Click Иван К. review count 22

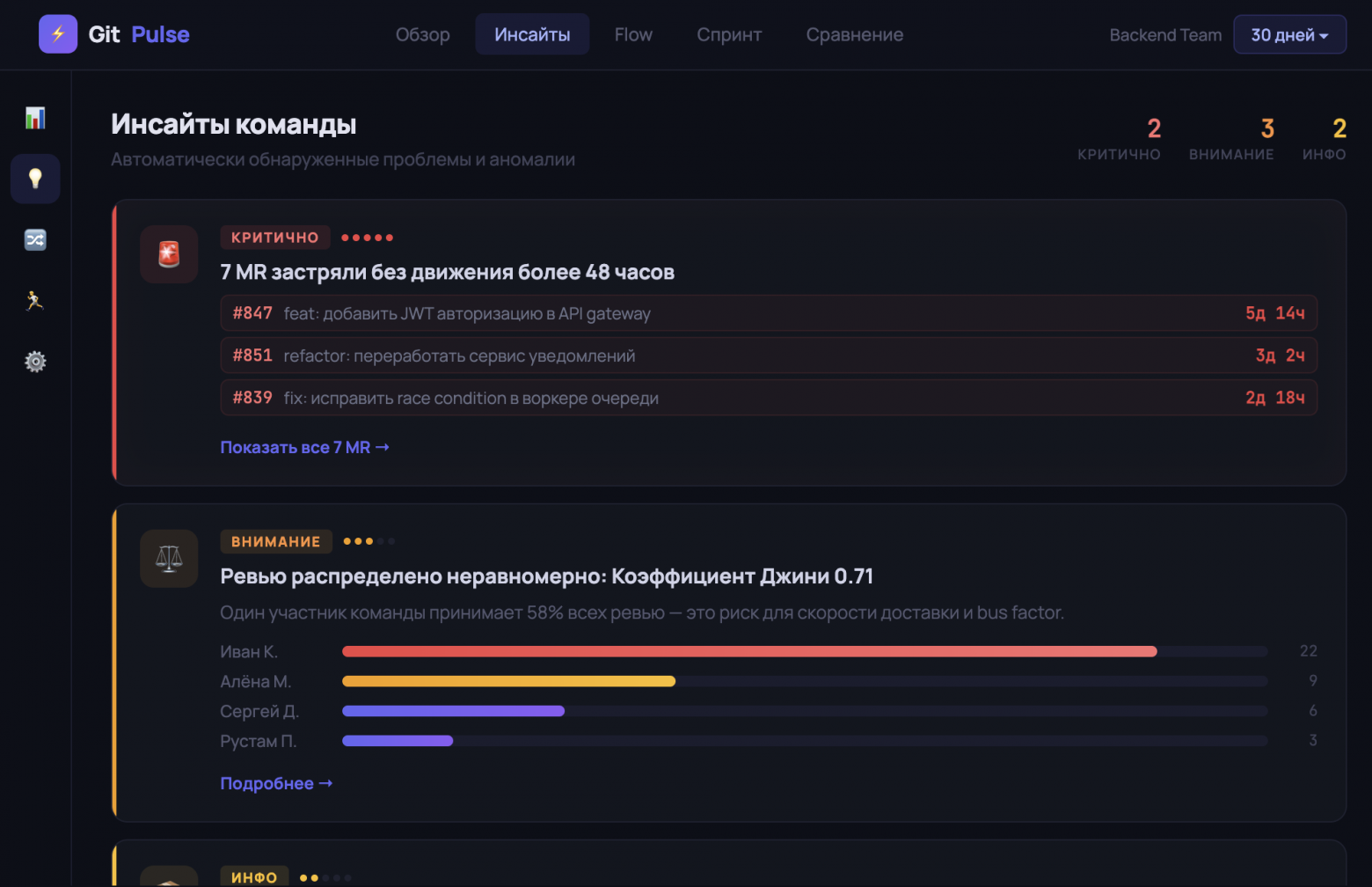[1309, 651]
